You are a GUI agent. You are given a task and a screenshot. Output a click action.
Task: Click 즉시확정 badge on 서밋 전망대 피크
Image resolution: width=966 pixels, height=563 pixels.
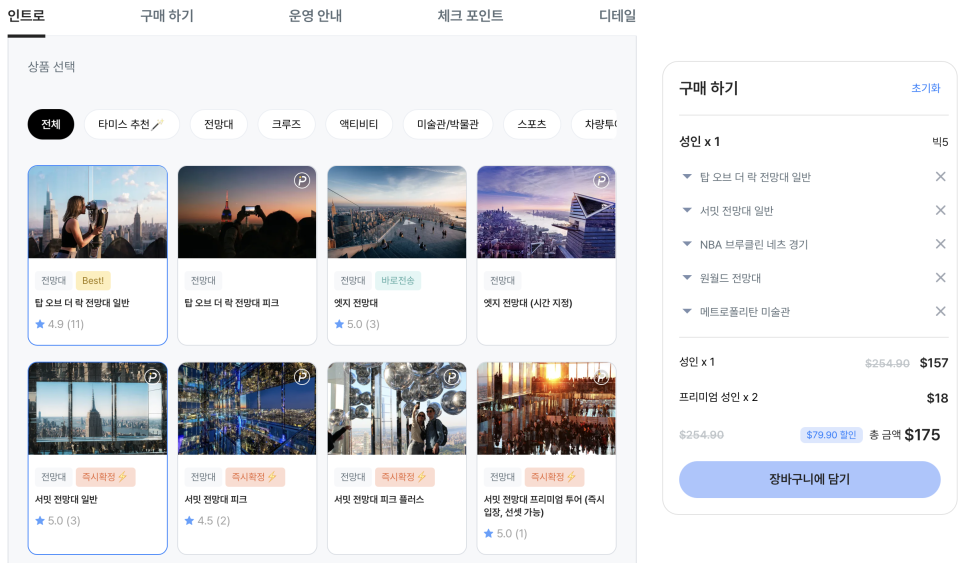click(254, 477)
